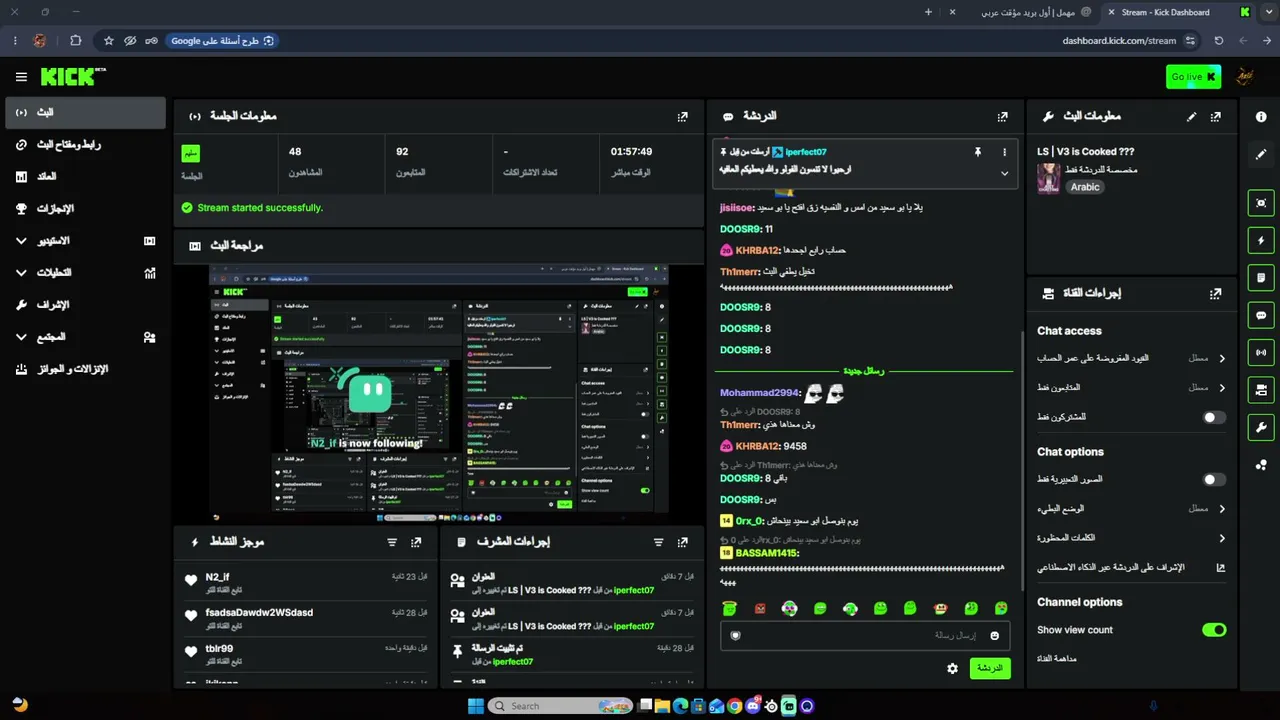Pop out the الدردشة chat panel
This screenshot has width=1280, height=720.
(1002, 116)
